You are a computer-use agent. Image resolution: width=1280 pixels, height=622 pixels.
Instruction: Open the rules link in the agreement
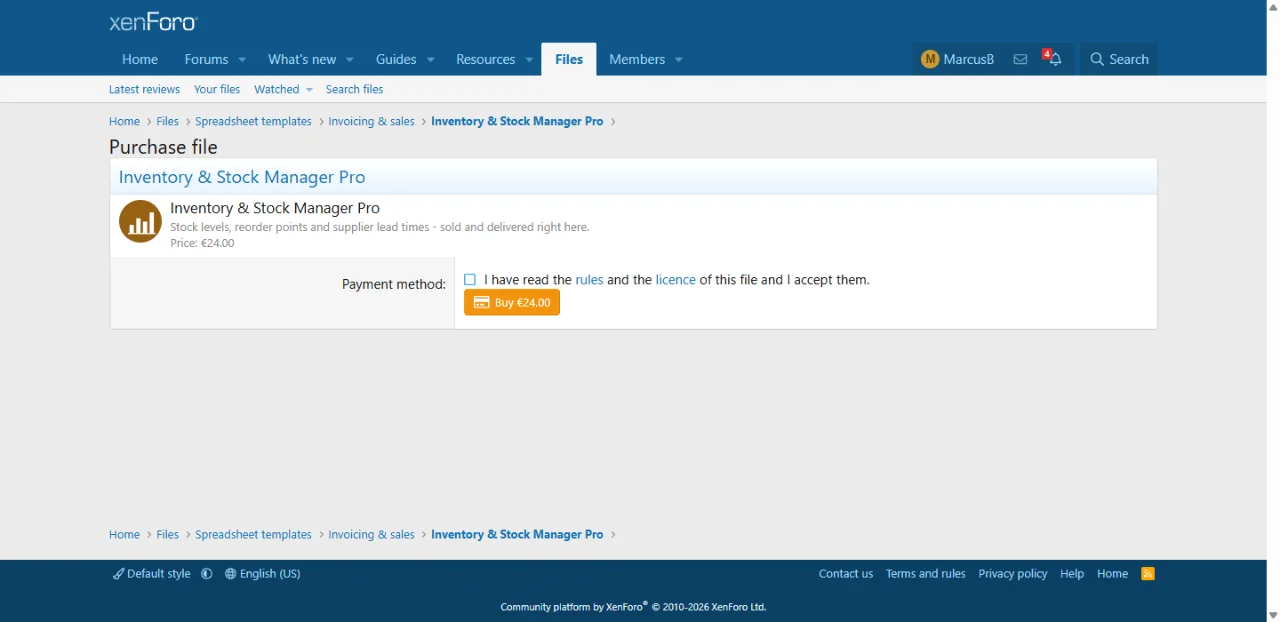click(589, 280)
